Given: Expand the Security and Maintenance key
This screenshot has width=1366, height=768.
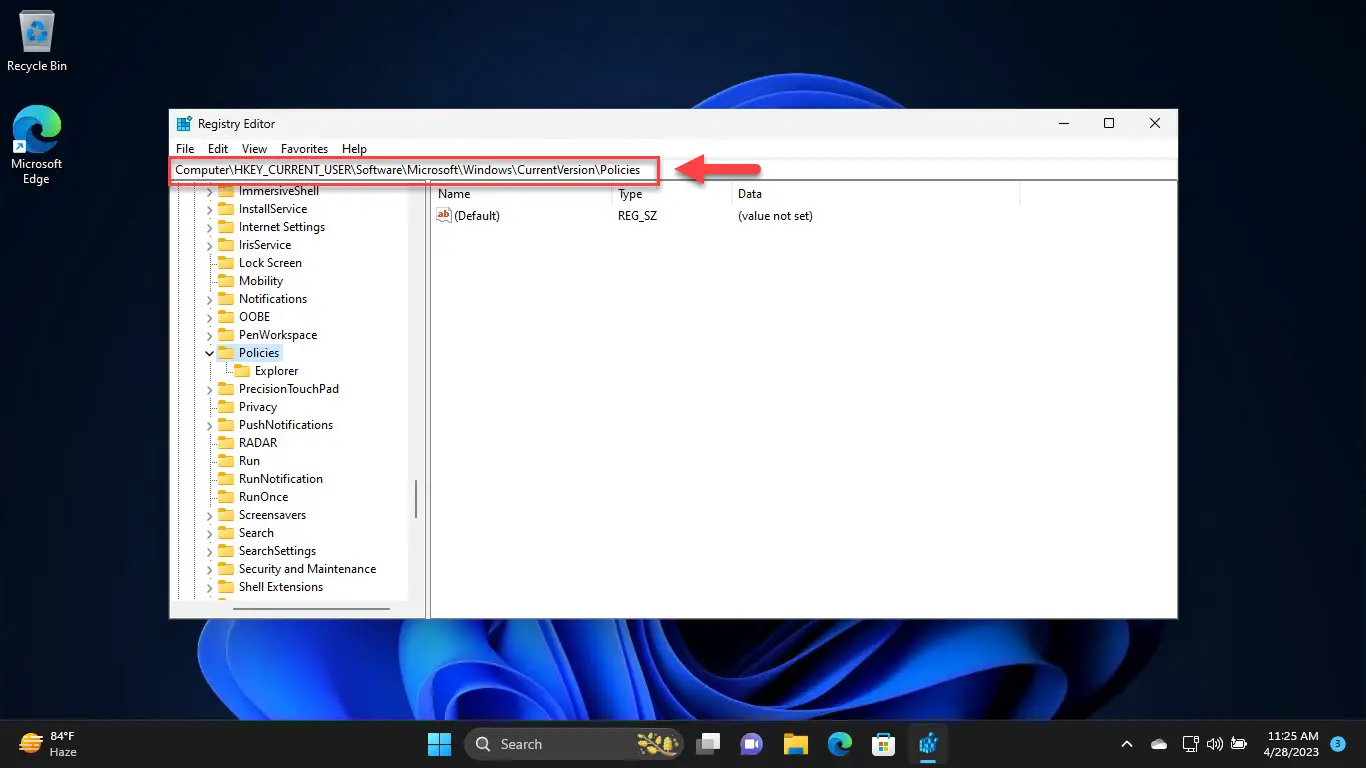Looking at the screenshot, I should click(209, 569).
